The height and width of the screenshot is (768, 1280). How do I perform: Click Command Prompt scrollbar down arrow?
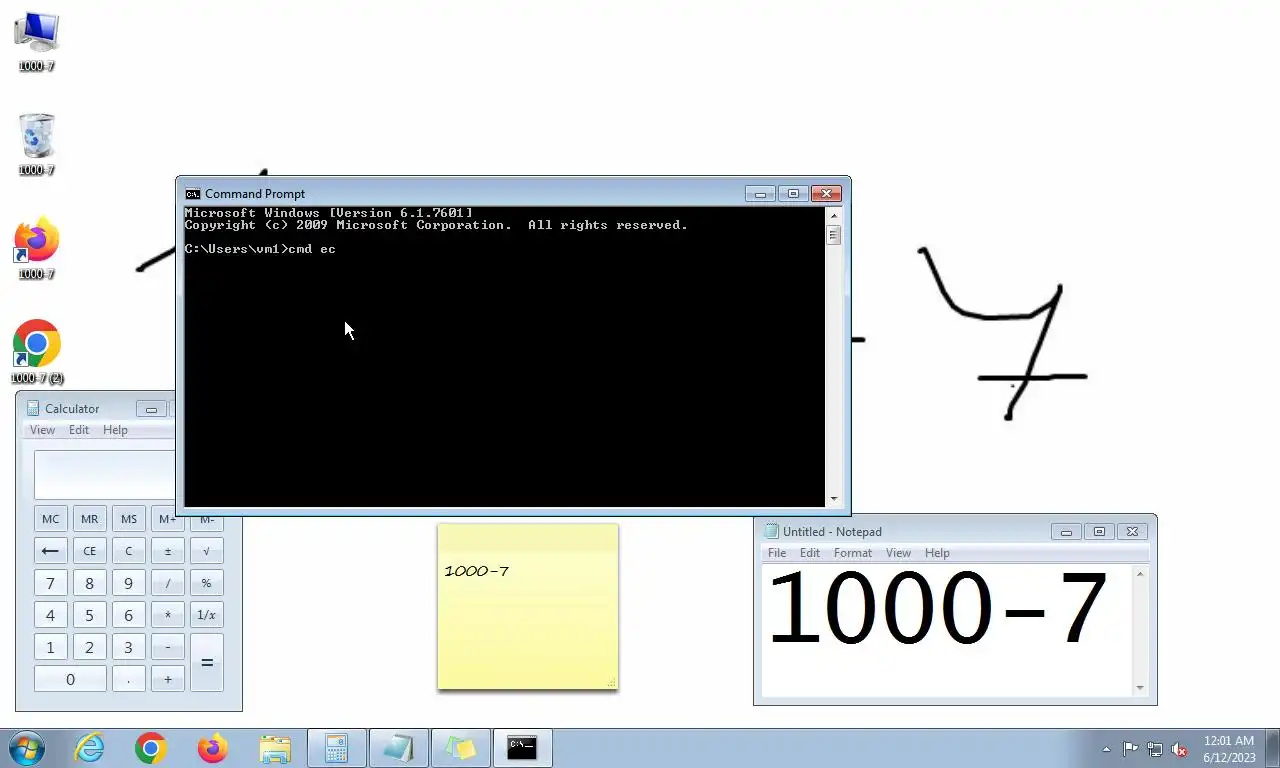[833, 499]
